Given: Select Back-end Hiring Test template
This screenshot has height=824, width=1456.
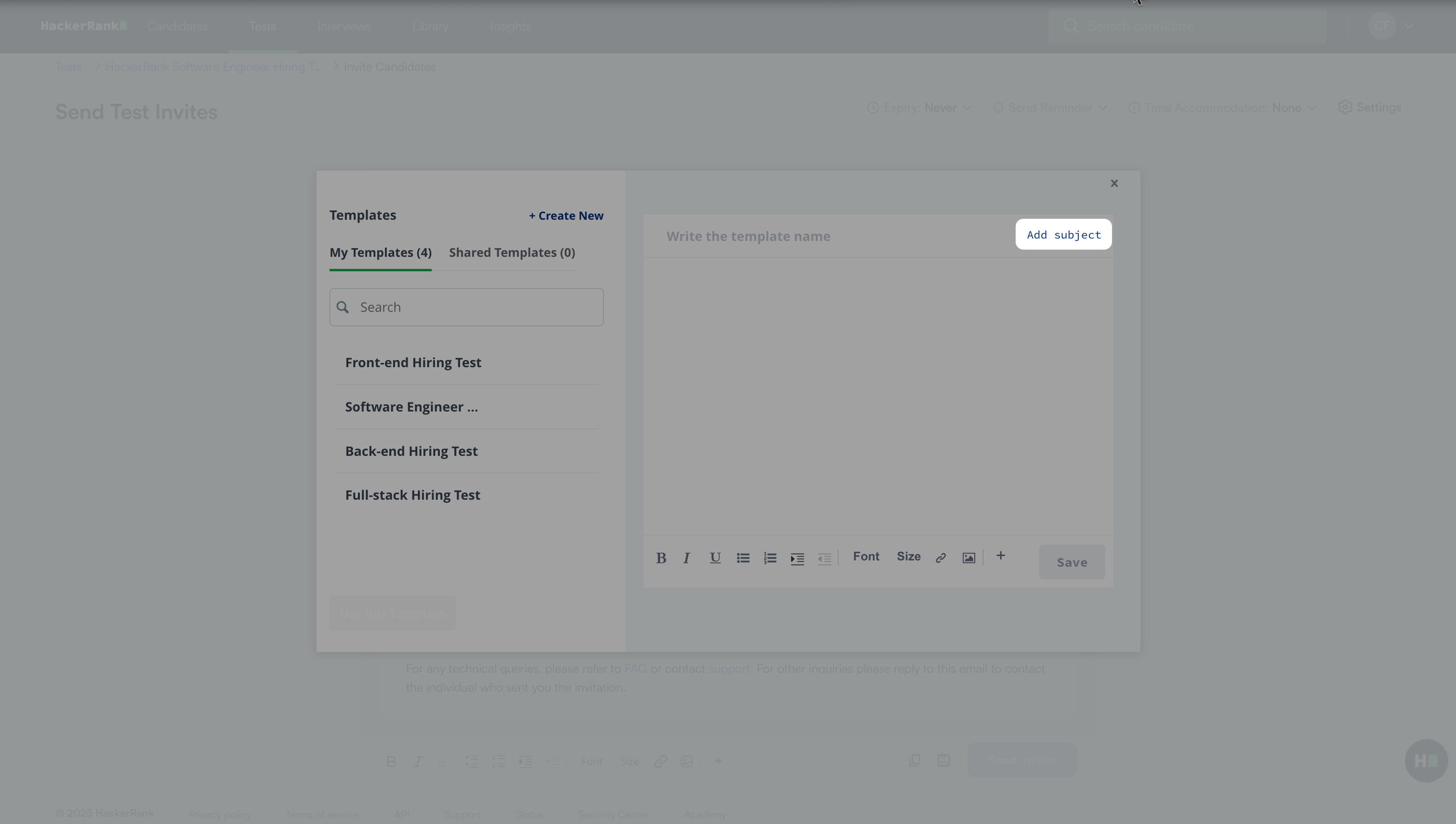Looking at the screenshot, I should 411,451.
